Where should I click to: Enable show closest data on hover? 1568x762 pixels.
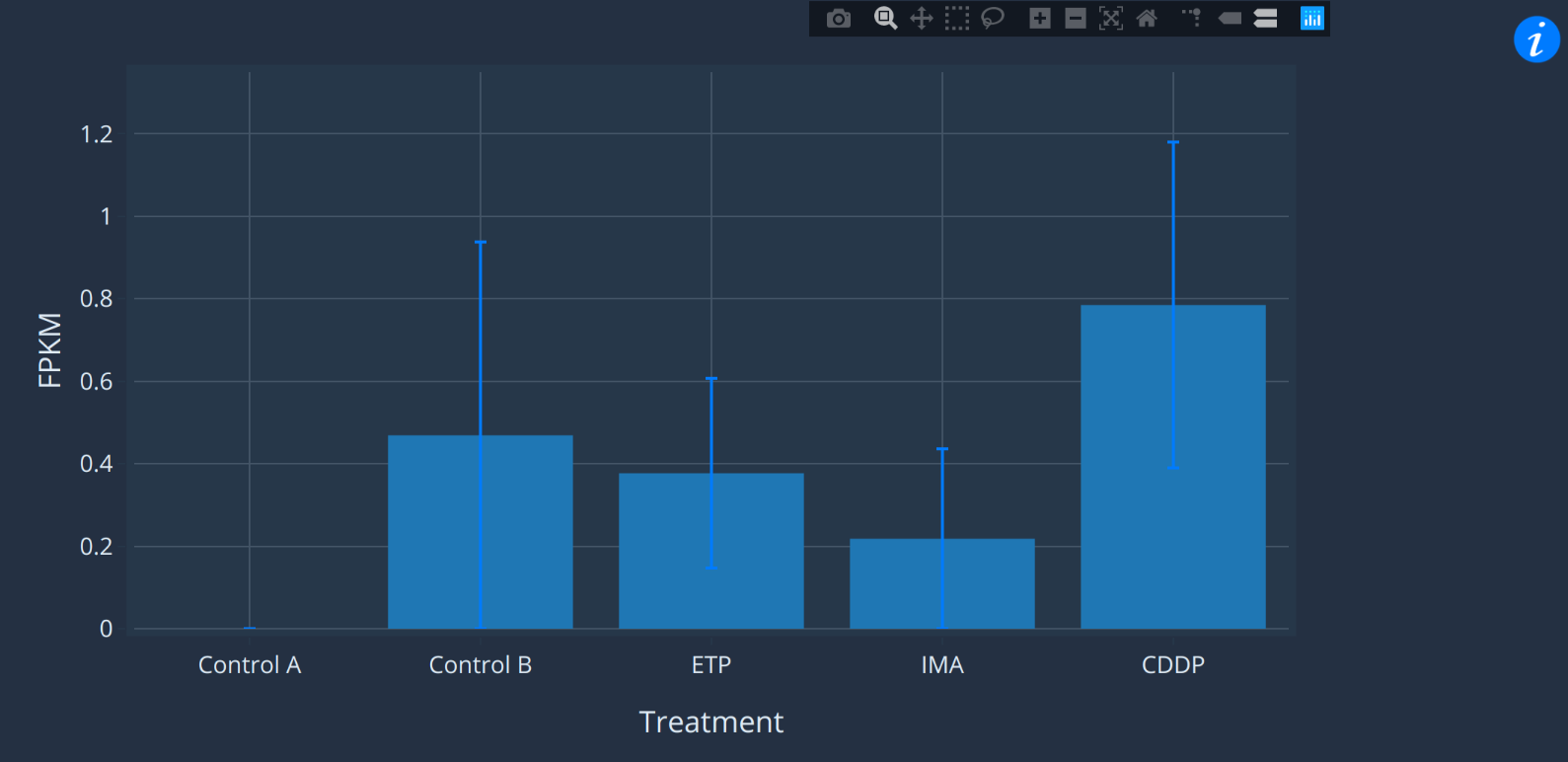[x=1230, y=19]
